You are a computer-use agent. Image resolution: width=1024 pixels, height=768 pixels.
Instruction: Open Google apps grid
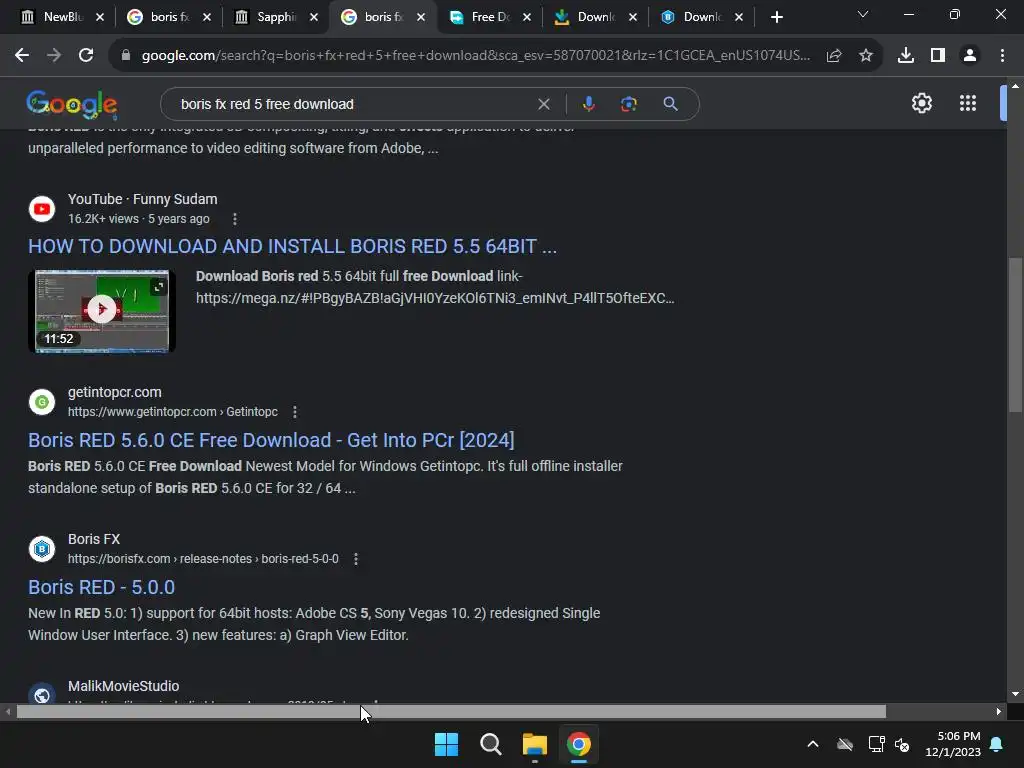pyautogui.click(x=968, y=103)
